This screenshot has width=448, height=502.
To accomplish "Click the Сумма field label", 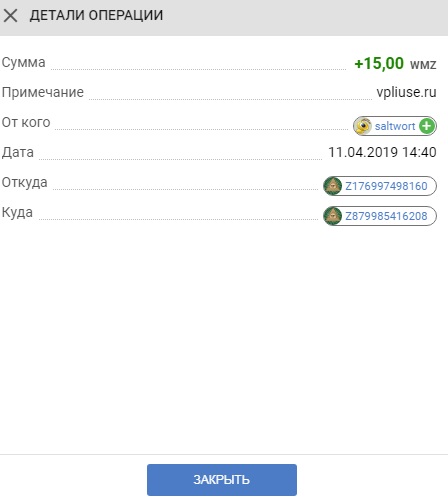I will [23, 63].
